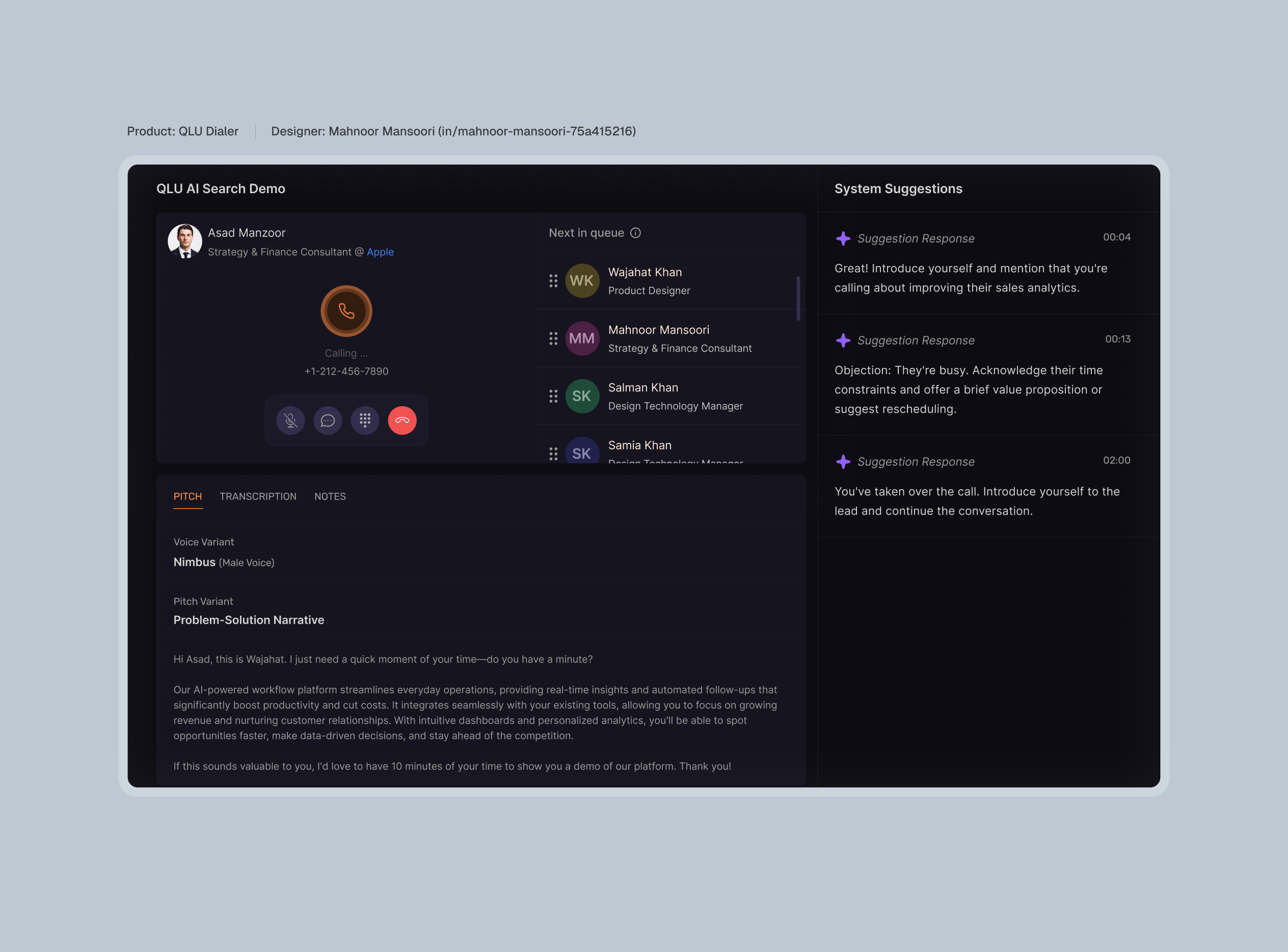Click suggestion text about improving sales analytics
This screenshot has height=952, width=1288.
tap(971, 278)
